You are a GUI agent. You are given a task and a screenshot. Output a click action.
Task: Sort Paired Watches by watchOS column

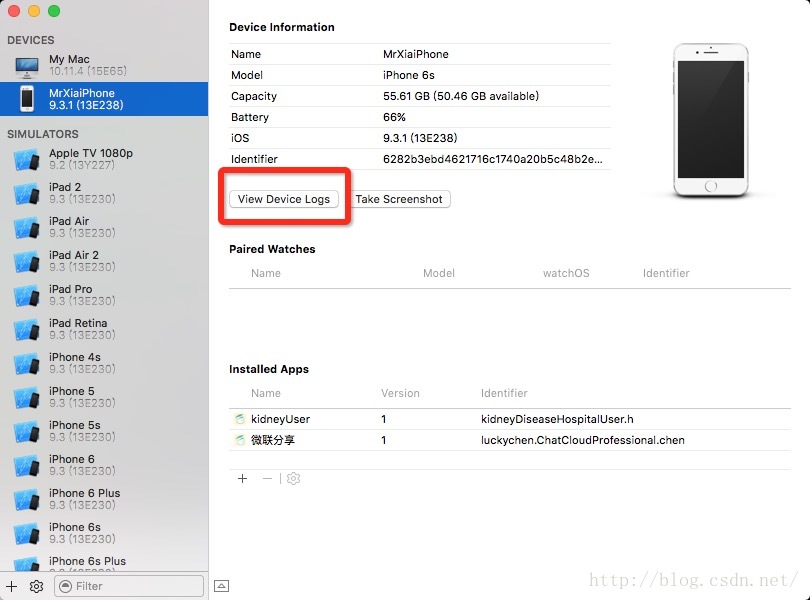(x=566, y=273)
